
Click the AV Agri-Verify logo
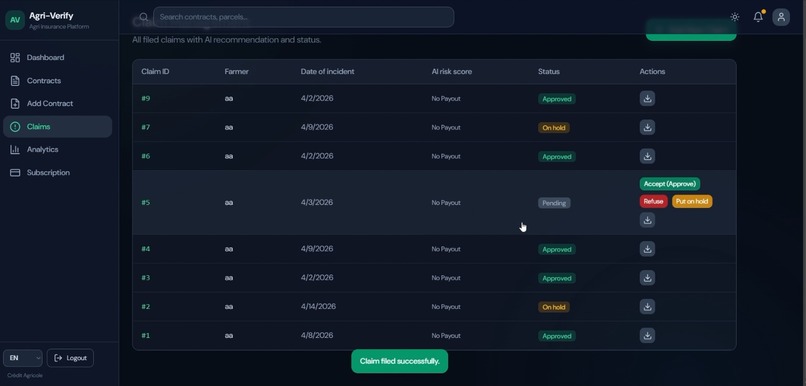pos(15,20)
